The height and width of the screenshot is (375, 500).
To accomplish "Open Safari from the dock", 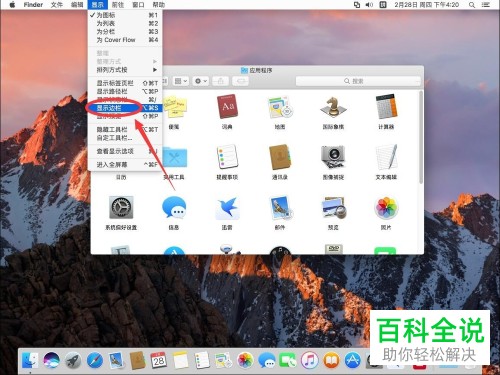I will pyautogui.click(x=95, y=361).
